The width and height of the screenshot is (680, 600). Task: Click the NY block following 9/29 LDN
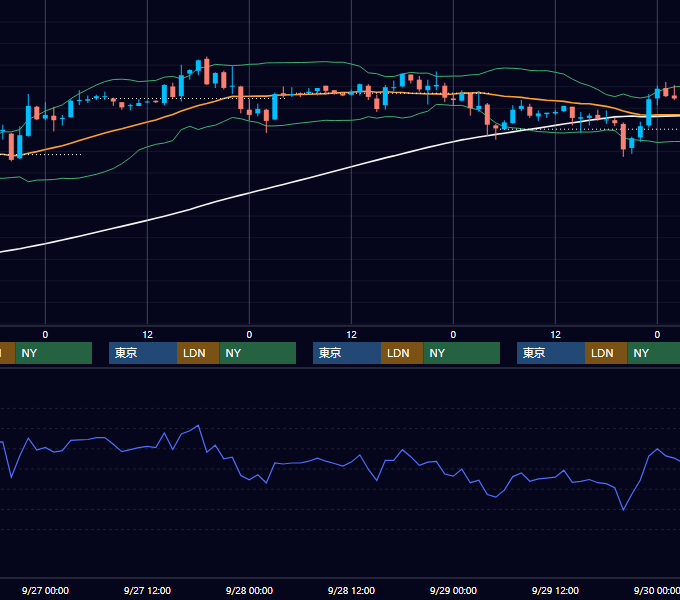click(x=654, y=353)
